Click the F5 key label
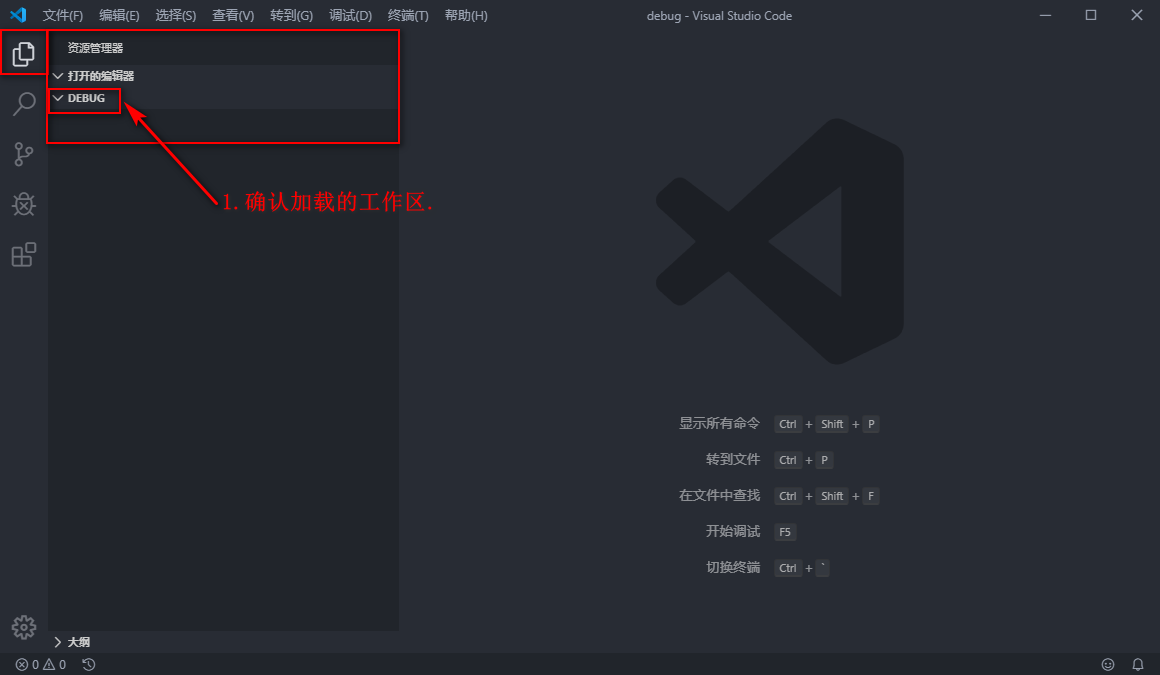 [785, 531]
